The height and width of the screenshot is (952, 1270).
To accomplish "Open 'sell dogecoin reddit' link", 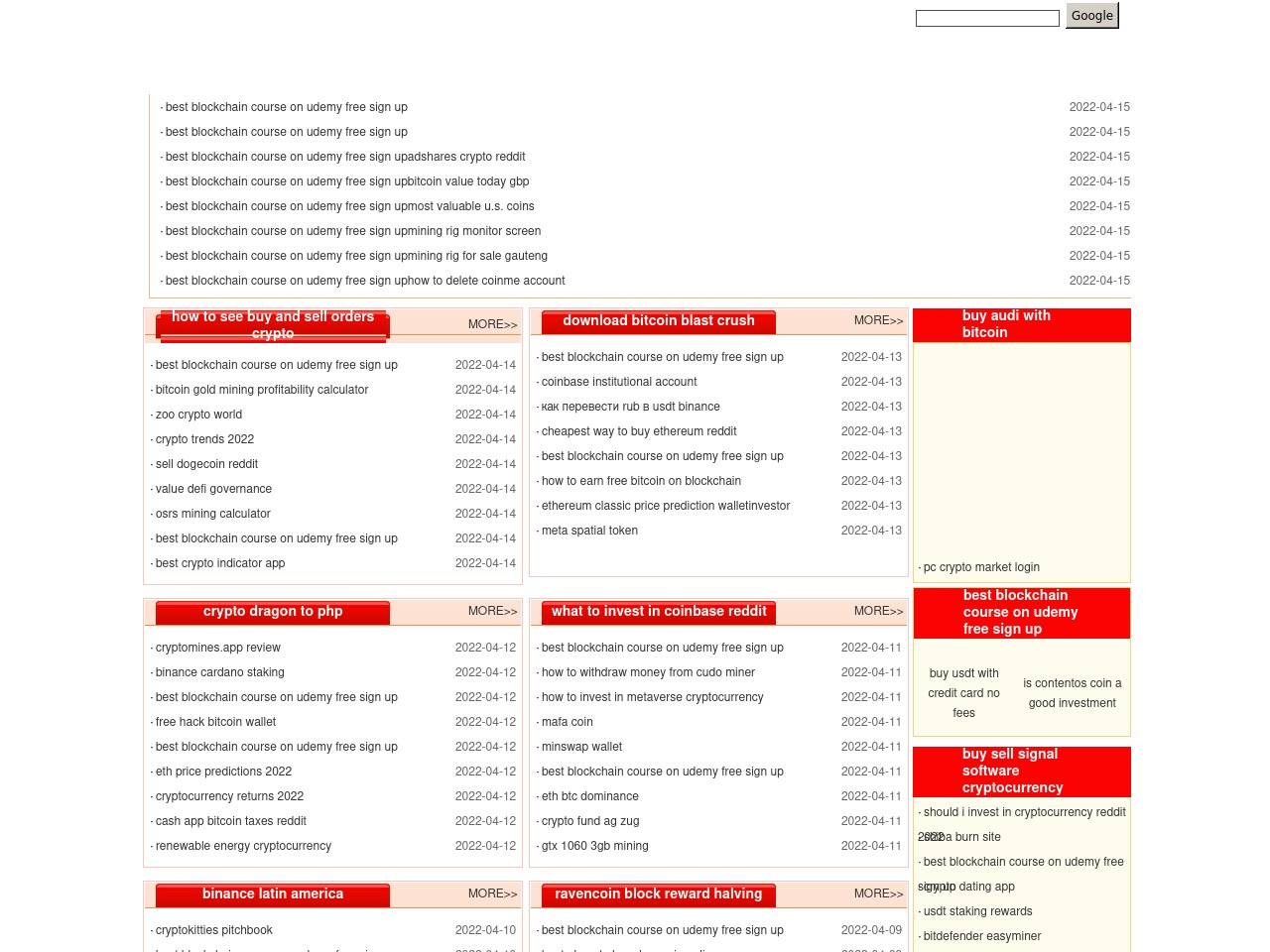I will tap(206, 464).
